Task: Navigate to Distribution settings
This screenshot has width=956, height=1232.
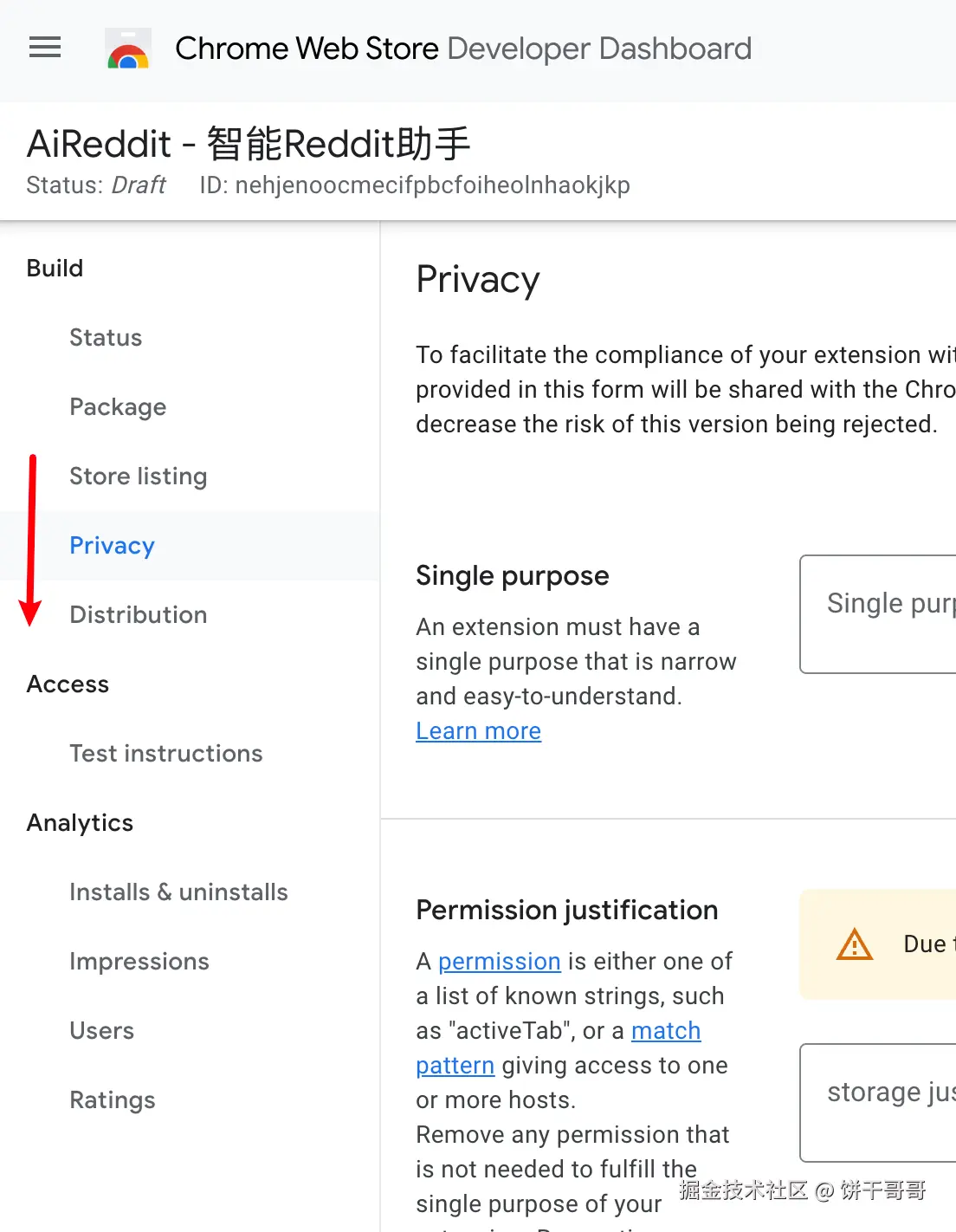Action: (x=139, y=615)
